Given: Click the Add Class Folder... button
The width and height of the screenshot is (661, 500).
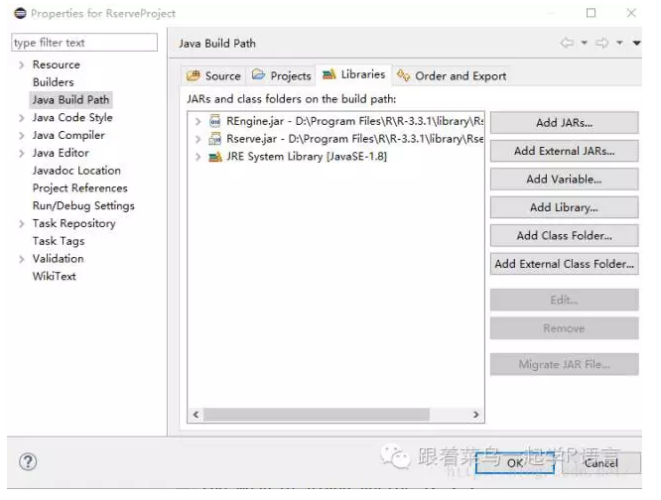Looking at the screenshot, I should click(564, 236).
